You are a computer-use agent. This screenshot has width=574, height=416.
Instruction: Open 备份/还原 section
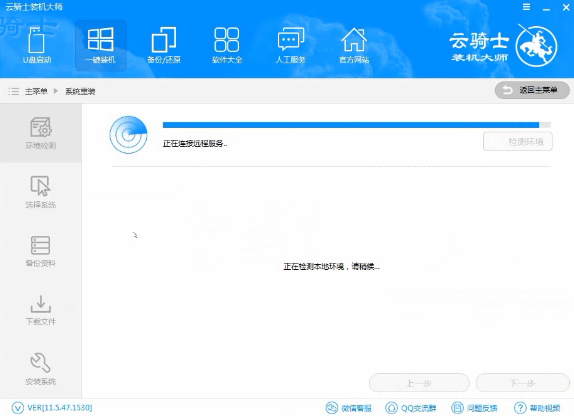[x=164, y=45]
